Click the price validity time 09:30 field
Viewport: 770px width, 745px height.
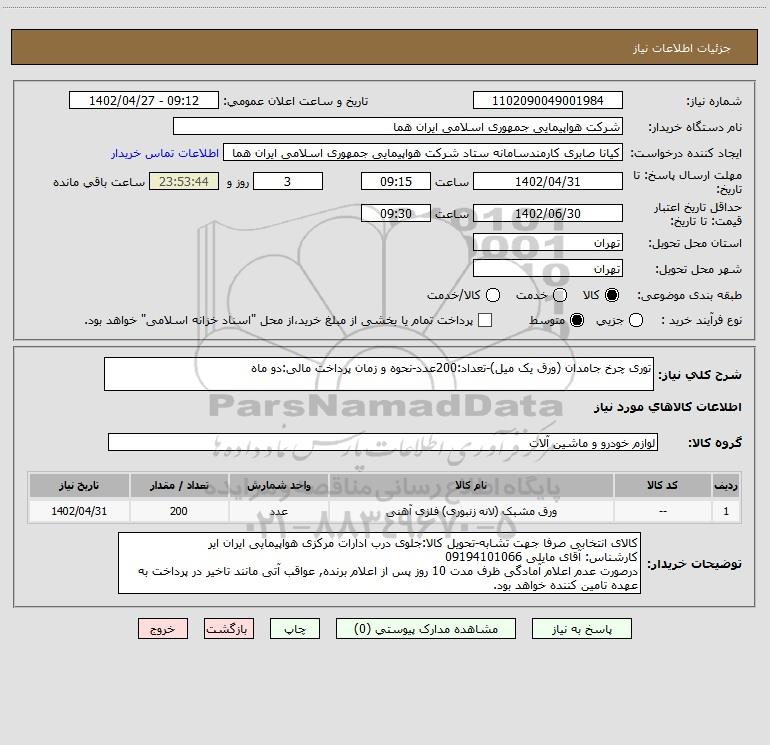point(396,213)
